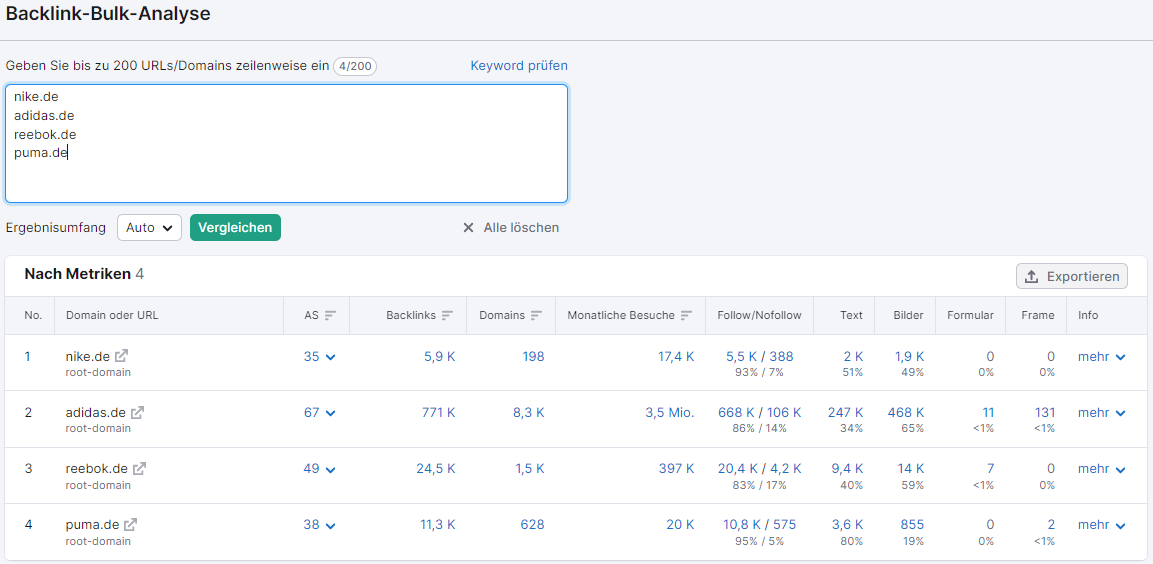Expand AS score 67 for adidas.de
The width and height of the screenshot is (1153, 564).
[x=320, y=413]
